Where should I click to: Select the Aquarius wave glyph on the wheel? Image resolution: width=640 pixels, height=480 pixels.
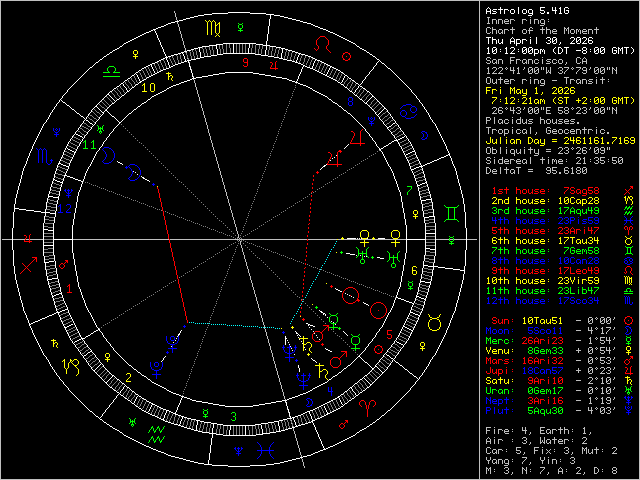156,435
